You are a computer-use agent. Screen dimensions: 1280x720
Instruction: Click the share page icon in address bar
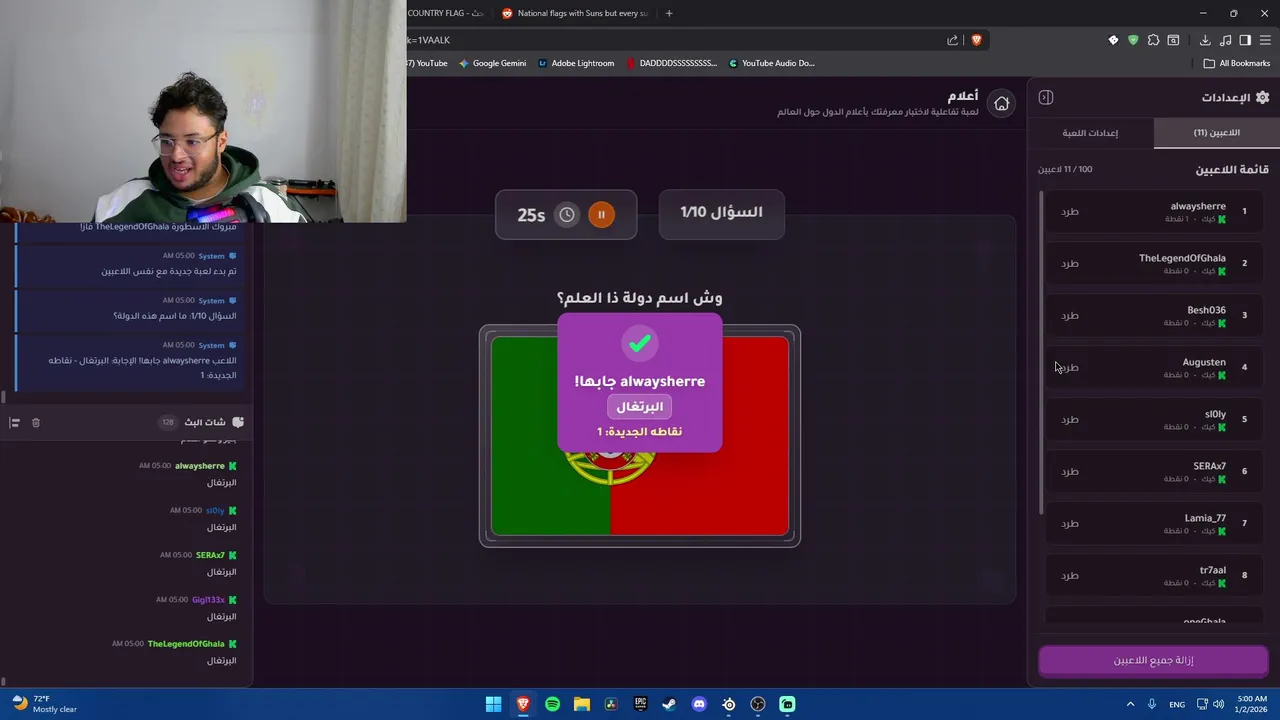click(x=953, y=40)
